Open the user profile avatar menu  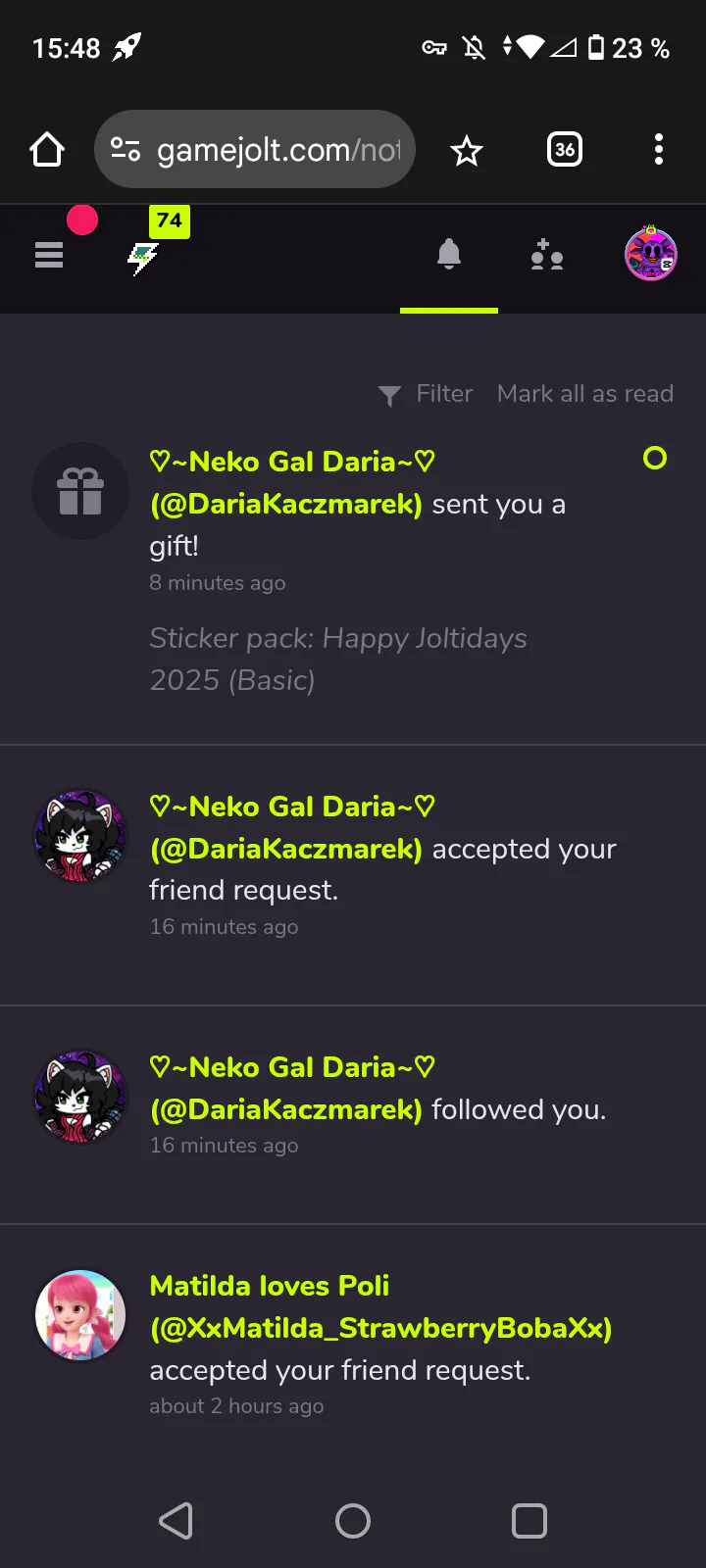(651, 255)
